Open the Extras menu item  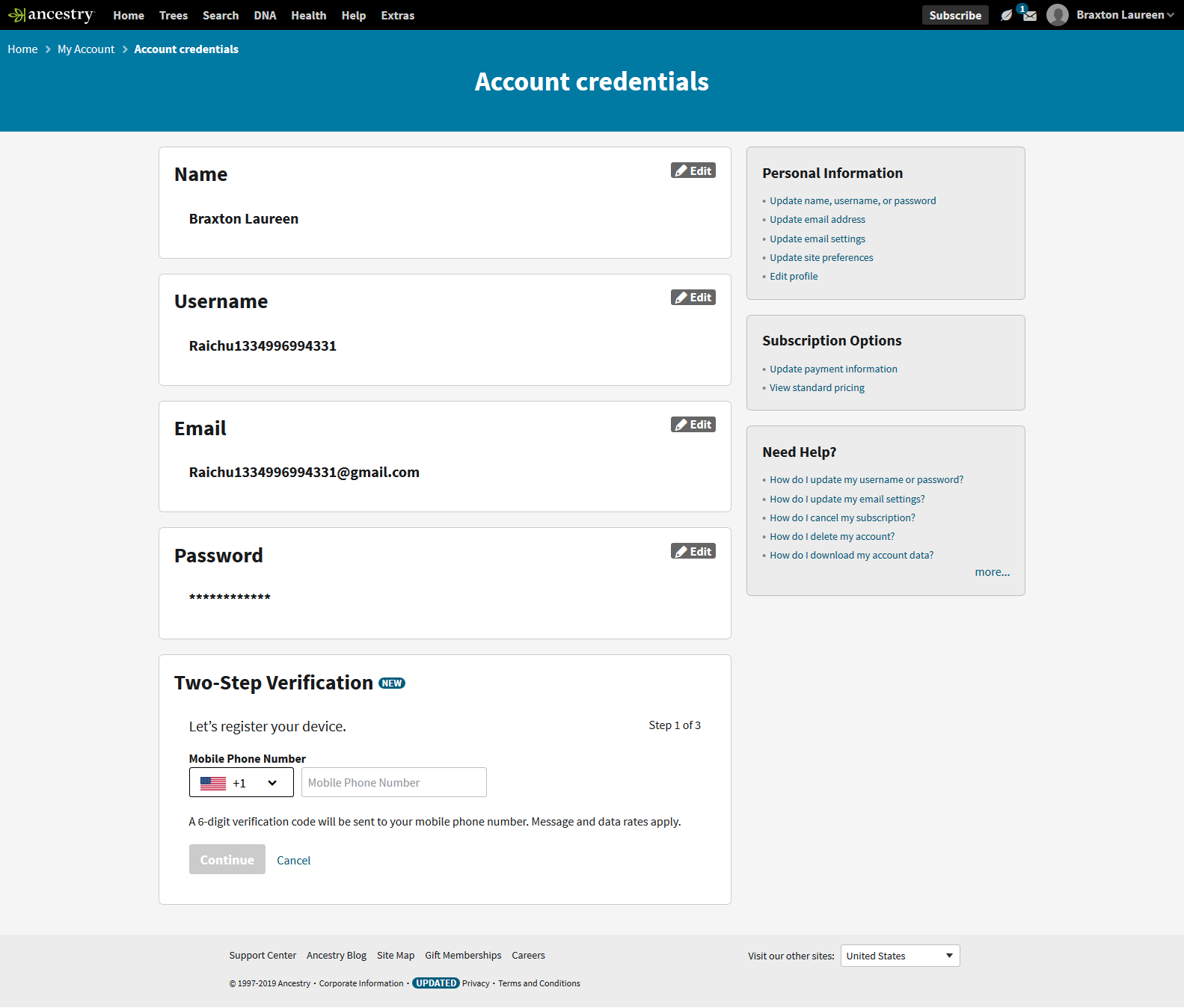pos(397,15)
